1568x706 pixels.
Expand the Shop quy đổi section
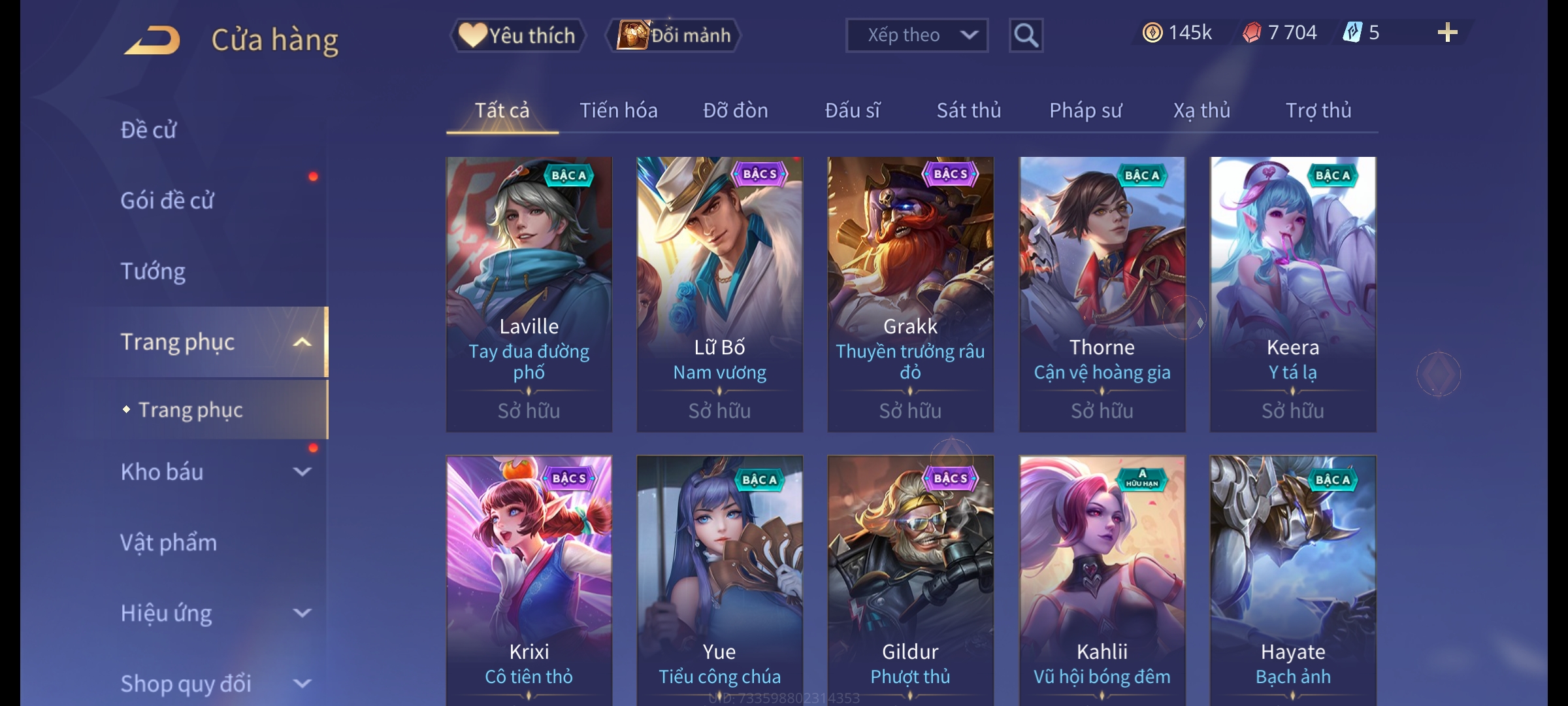pos(302,683)
